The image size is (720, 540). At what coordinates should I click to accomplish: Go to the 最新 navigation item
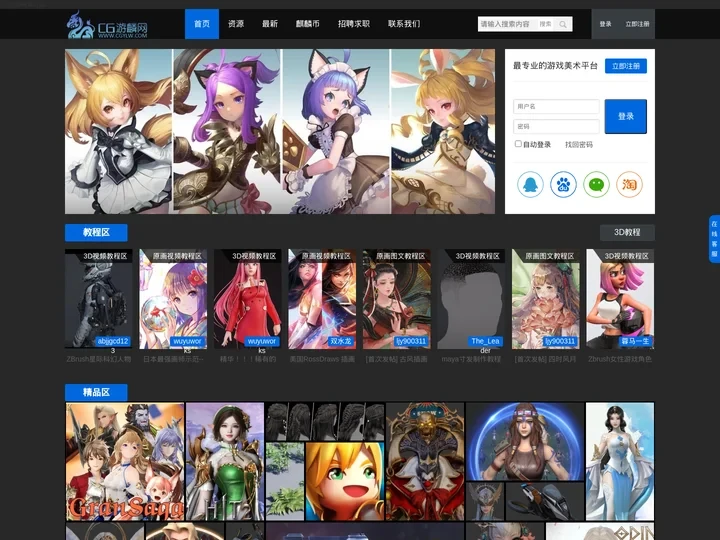coord(270,24)
